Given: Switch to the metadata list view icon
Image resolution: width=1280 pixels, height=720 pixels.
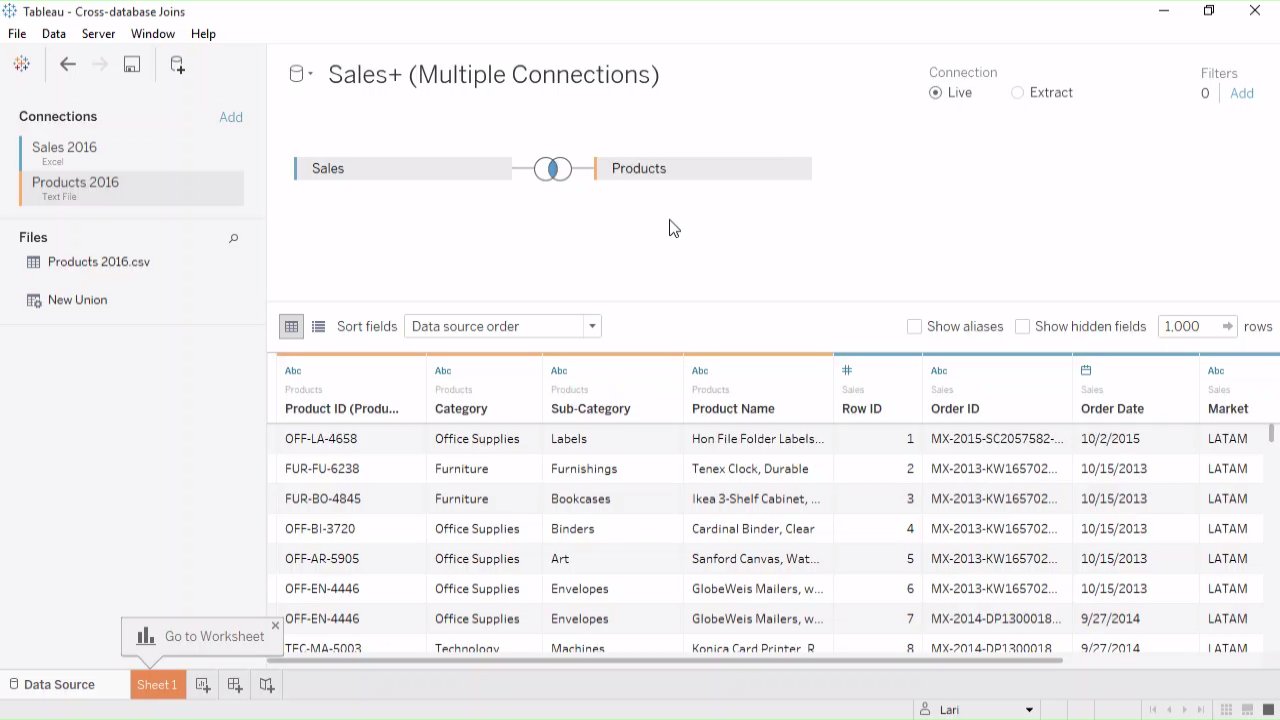Looking at the screenshot, I should pos(318,326).
